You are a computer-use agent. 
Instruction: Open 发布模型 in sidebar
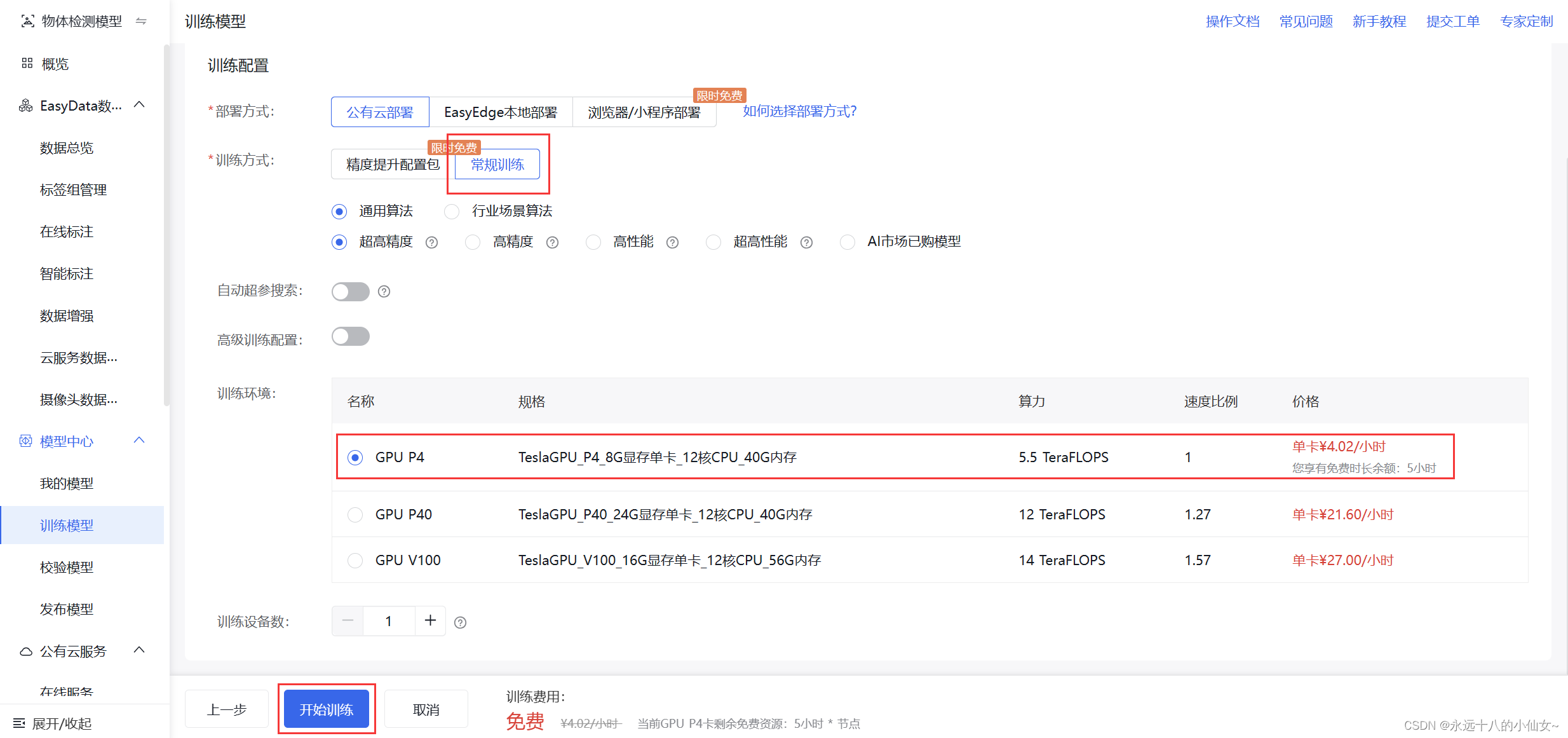coord(67,609)
